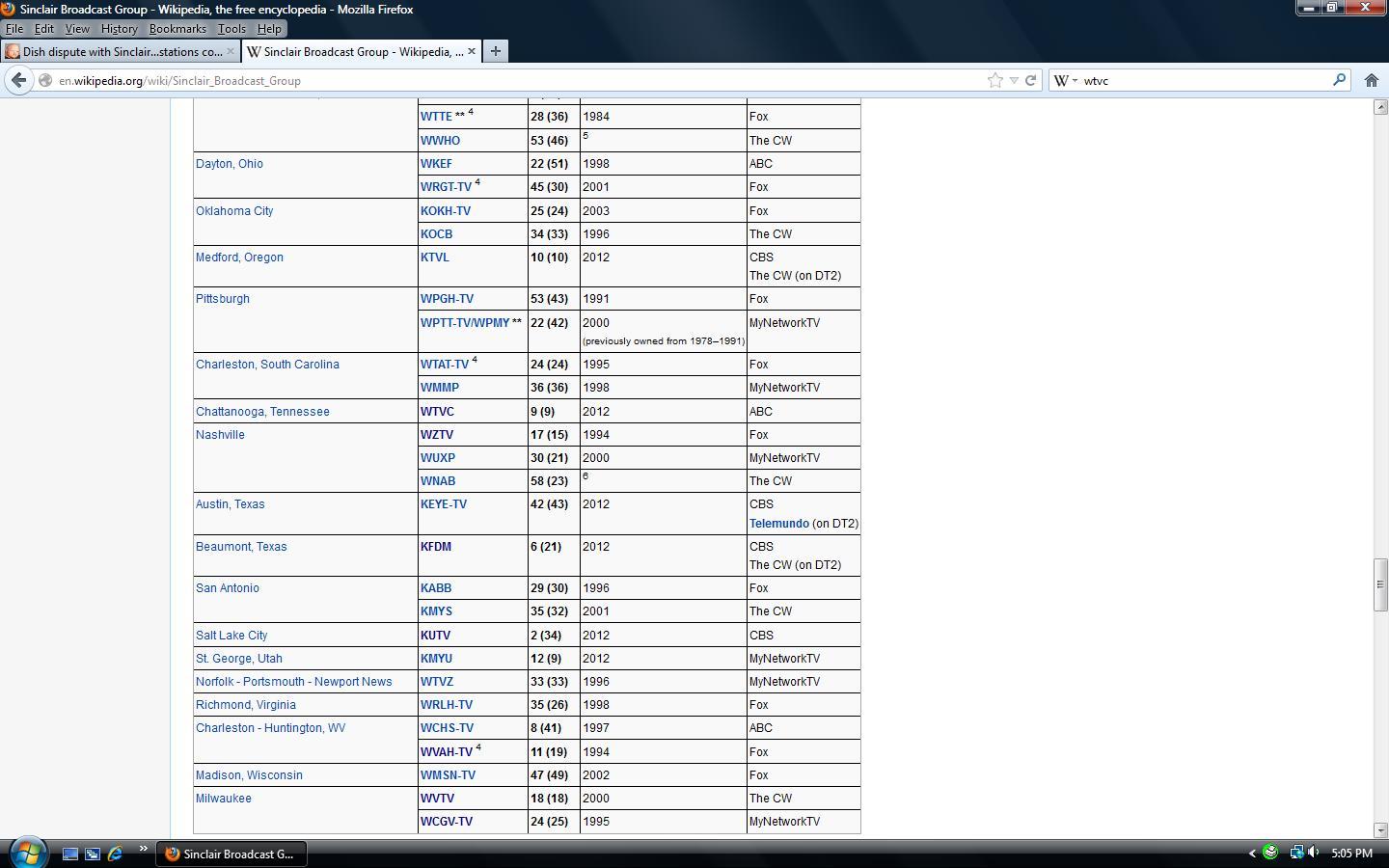The width and height of the screenshot is (1389, 868).
Task: Open the Help menu
Action: pos(269,29)
